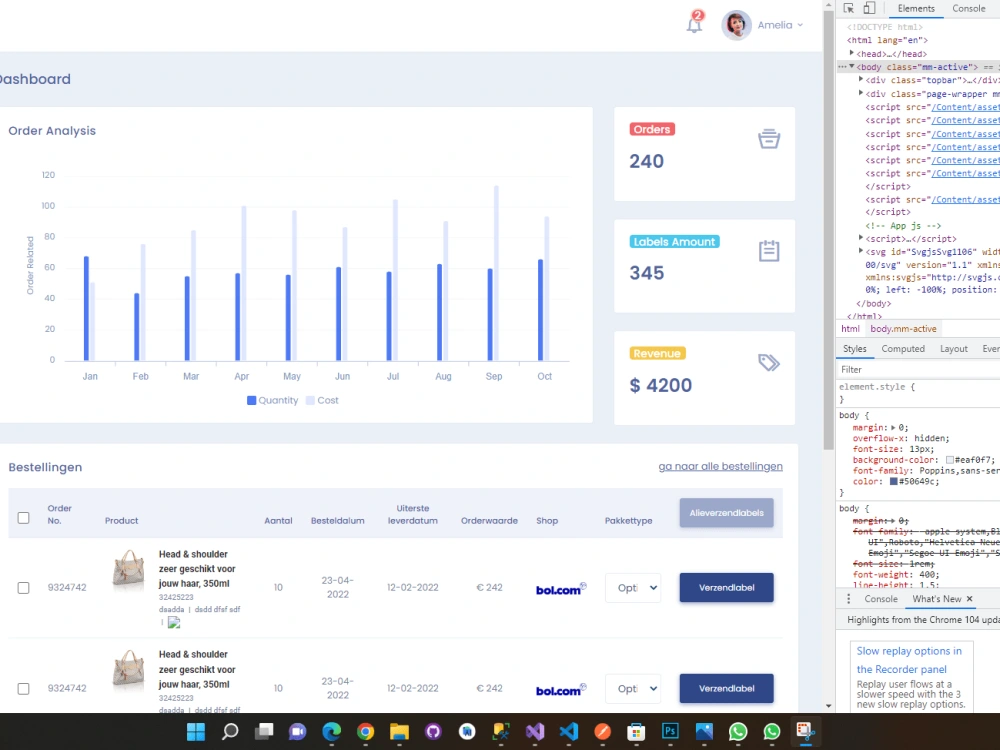Click Verzendlabel button in second order row
The image size is (1000, 750).
pos(726,688)
